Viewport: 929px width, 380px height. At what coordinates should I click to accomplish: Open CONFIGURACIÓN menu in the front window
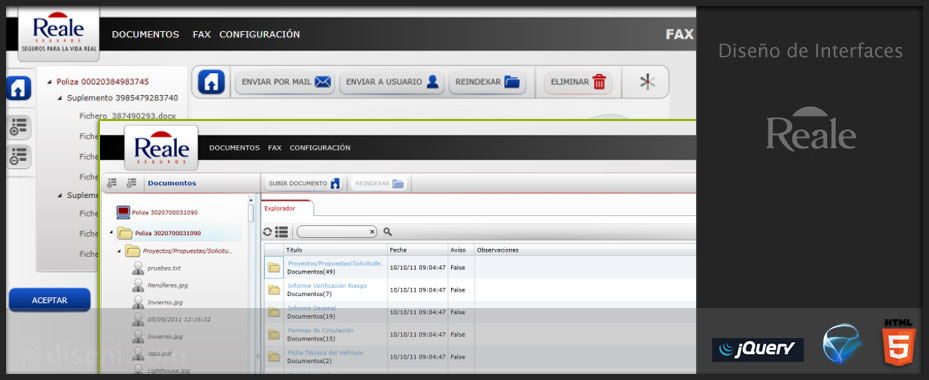click(320, 148)
